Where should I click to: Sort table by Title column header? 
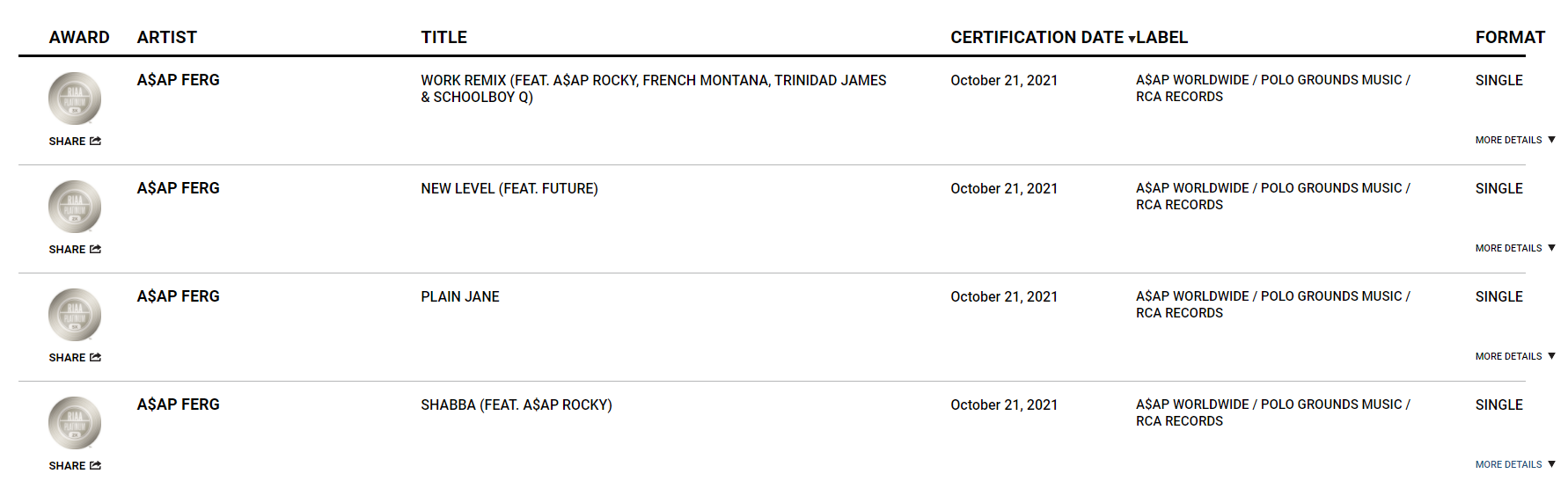[443, 37]
